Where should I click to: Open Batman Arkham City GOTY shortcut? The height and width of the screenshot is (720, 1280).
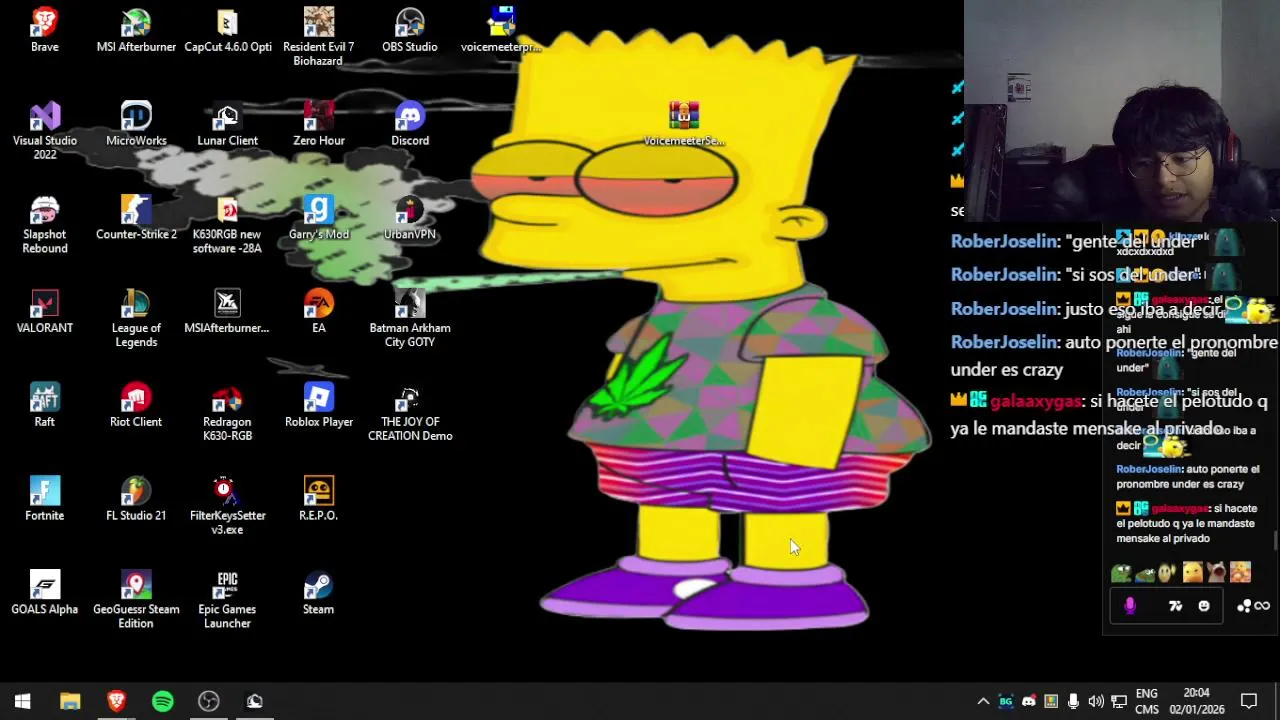click(409, 318)
